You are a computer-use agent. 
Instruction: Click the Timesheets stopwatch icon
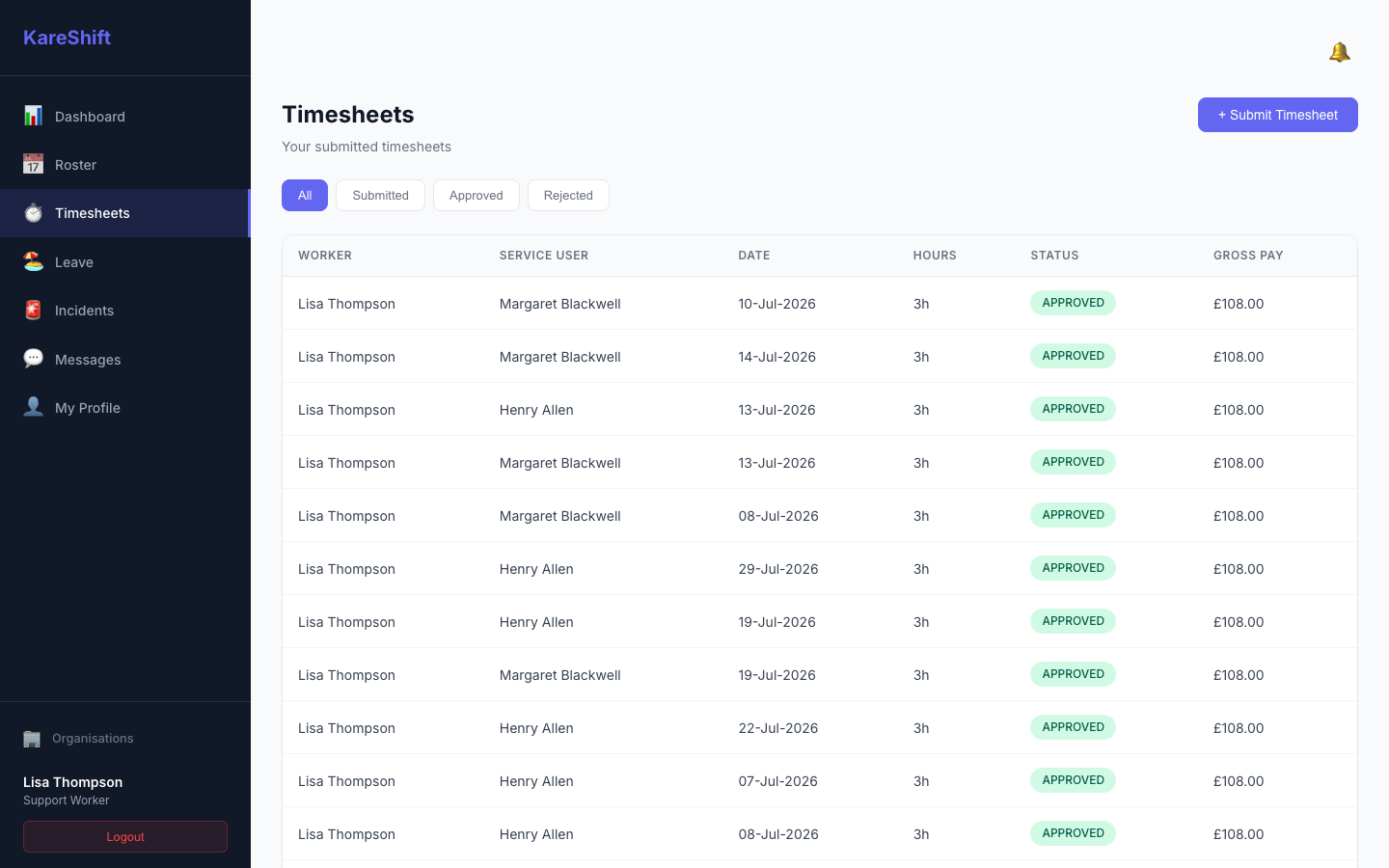tap(33, 212)
